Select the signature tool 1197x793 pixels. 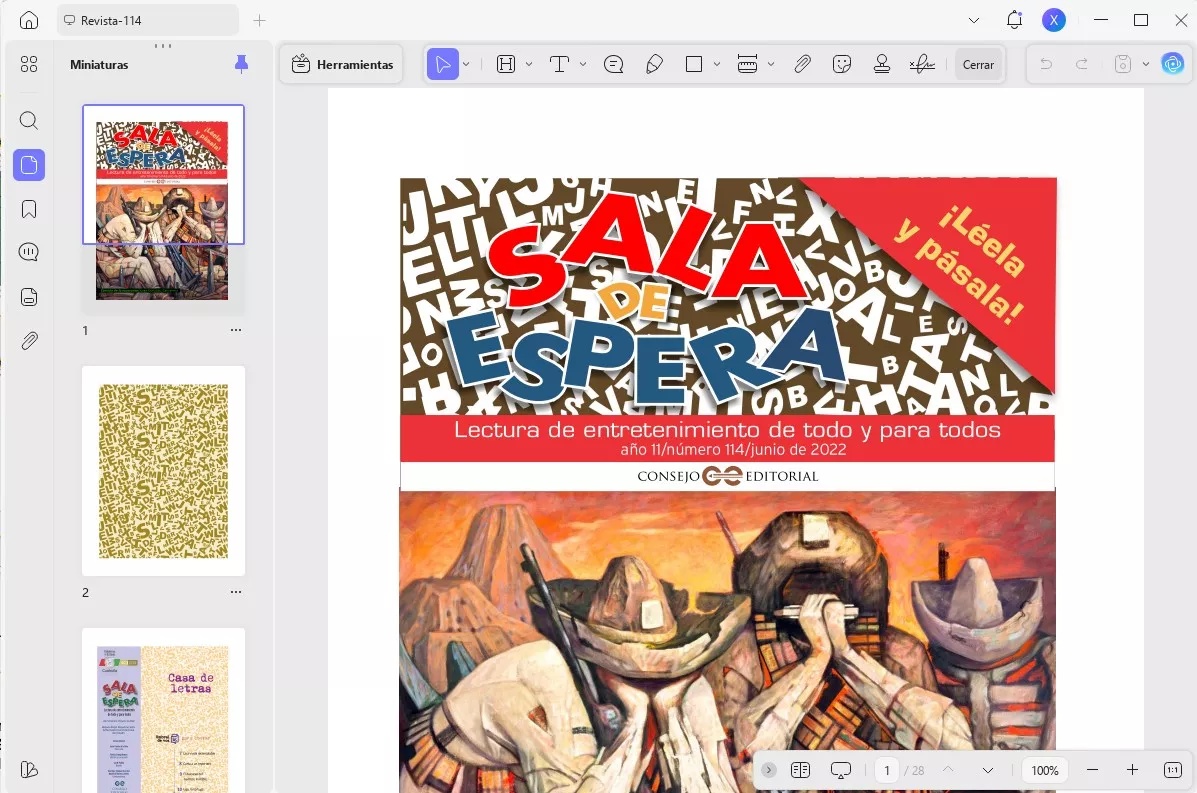[x=922, y=65]
